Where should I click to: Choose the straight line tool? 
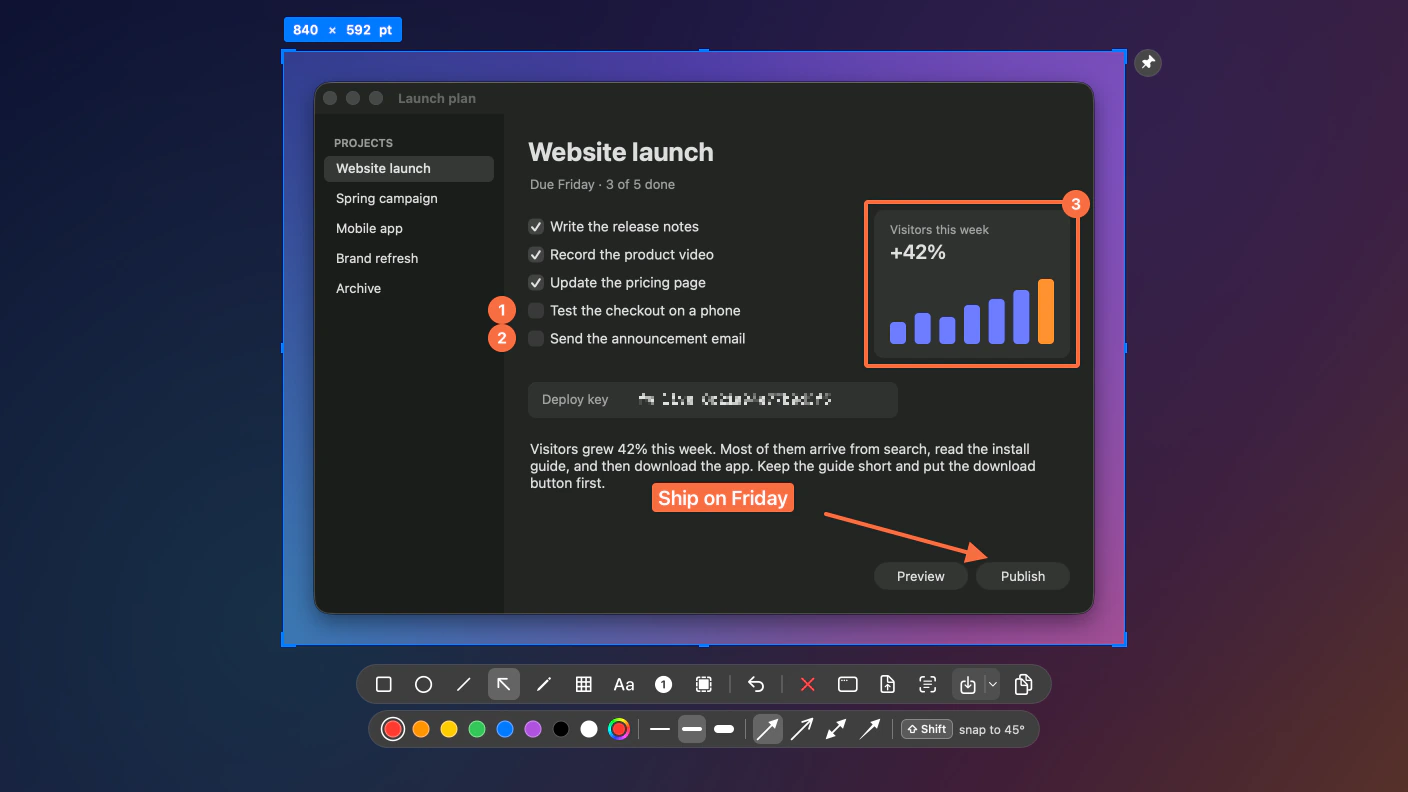463,685
